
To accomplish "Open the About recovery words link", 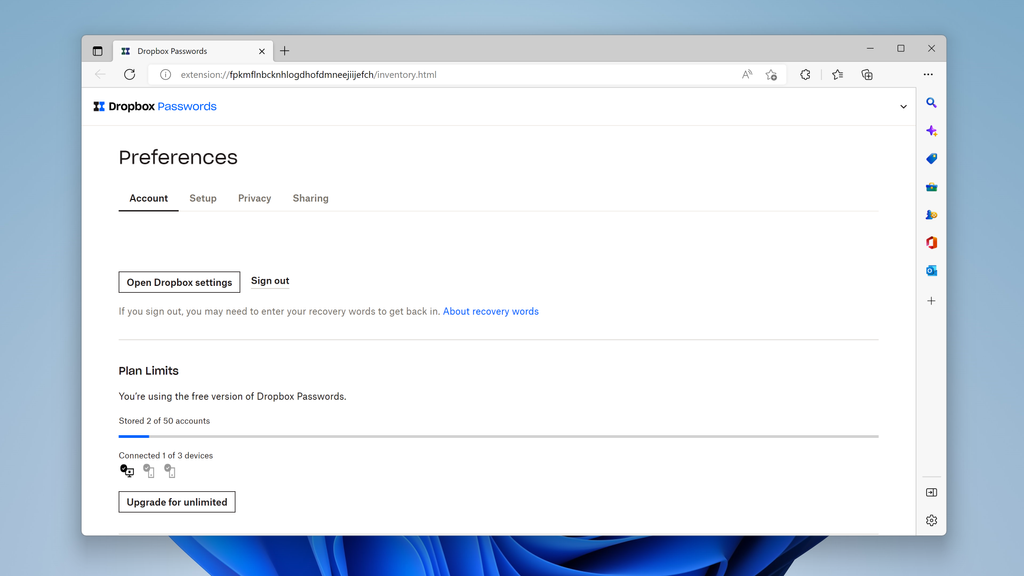I will 490,311.
